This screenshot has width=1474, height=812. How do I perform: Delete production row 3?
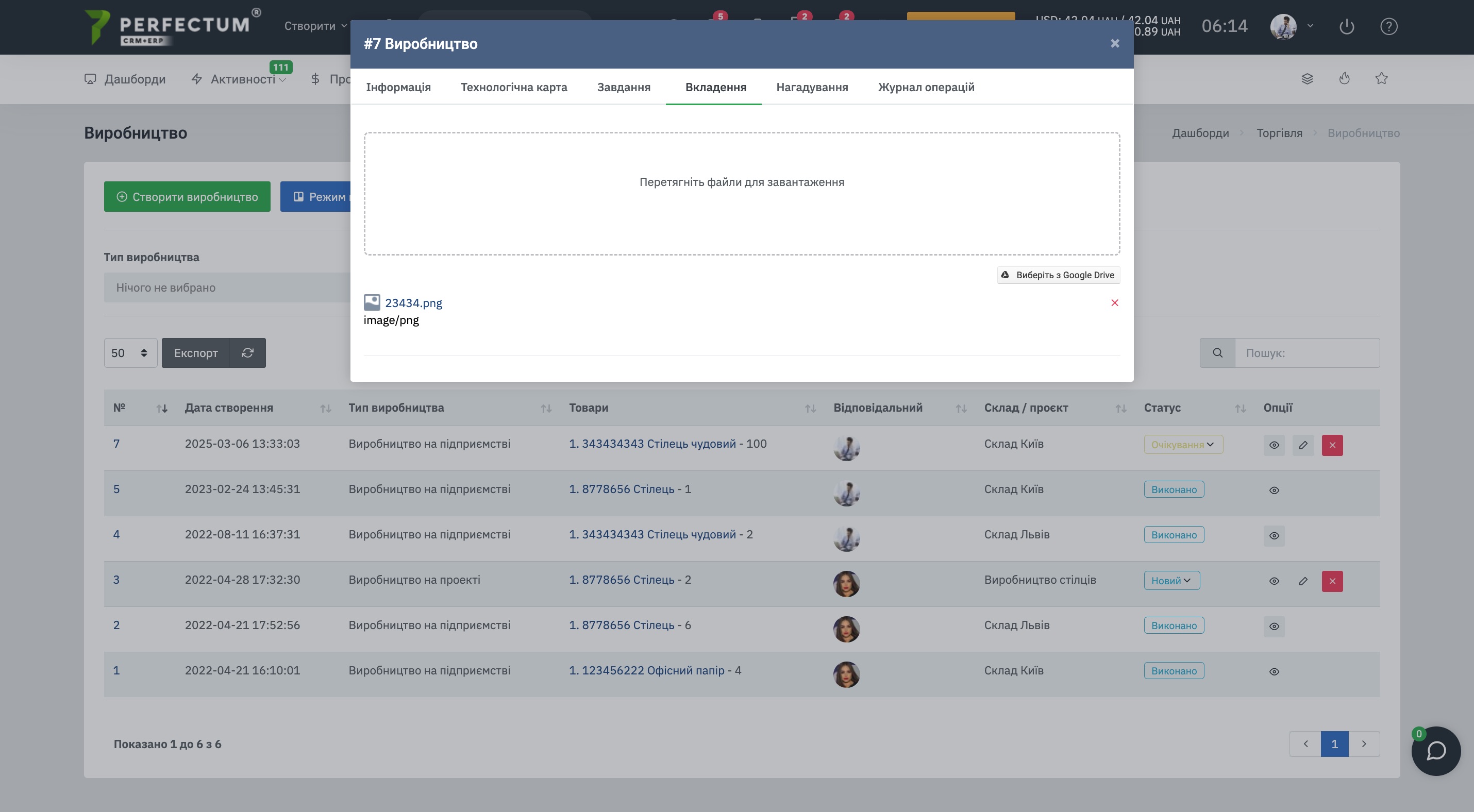click(x=1332, y=581)
